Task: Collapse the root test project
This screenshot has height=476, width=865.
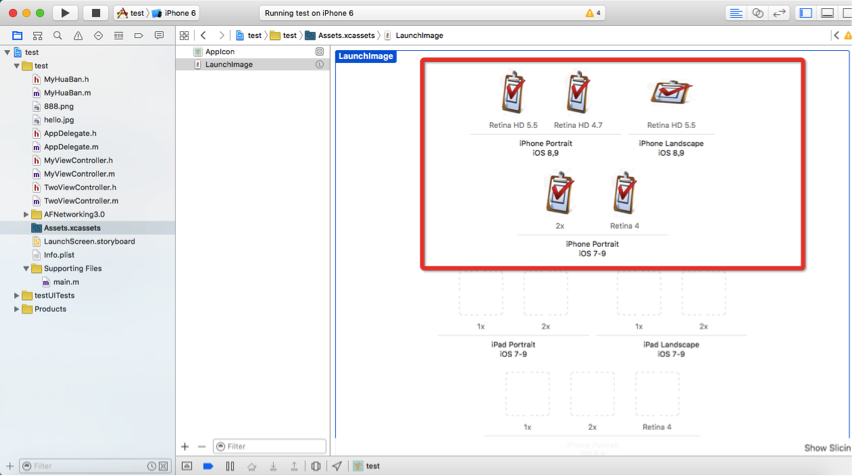Action: (x=7, y=52)
